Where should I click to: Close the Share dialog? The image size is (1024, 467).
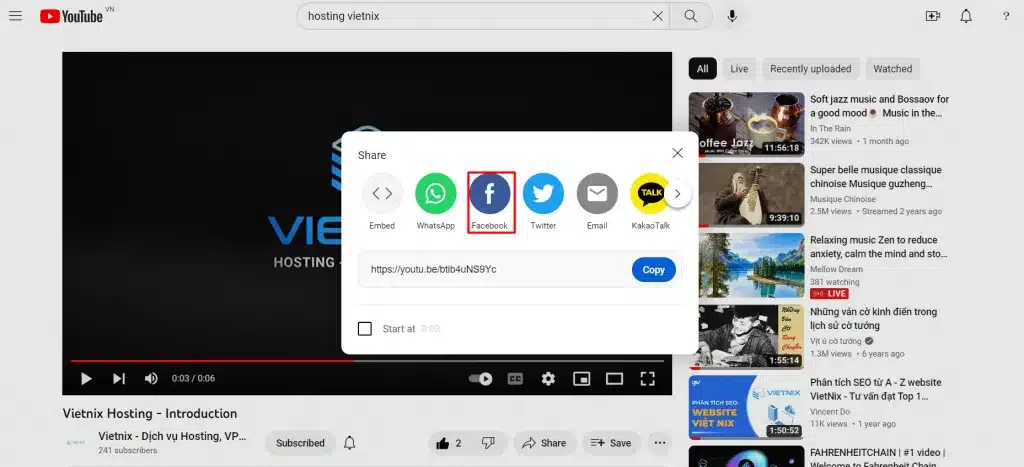point(677,153)
